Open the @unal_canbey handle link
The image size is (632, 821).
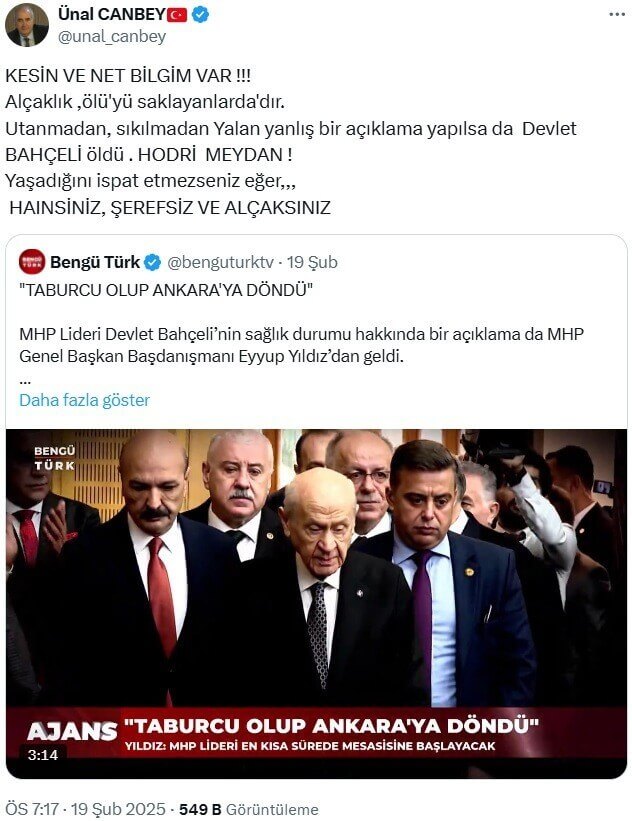pyautogui.click(x=112, y=37)
